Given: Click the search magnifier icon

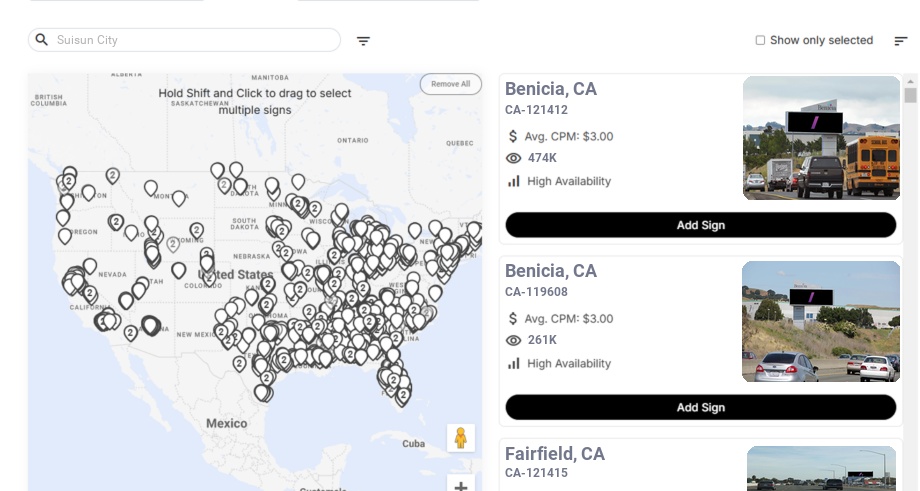Looking at the screenshot, I should tap(42, 40).
